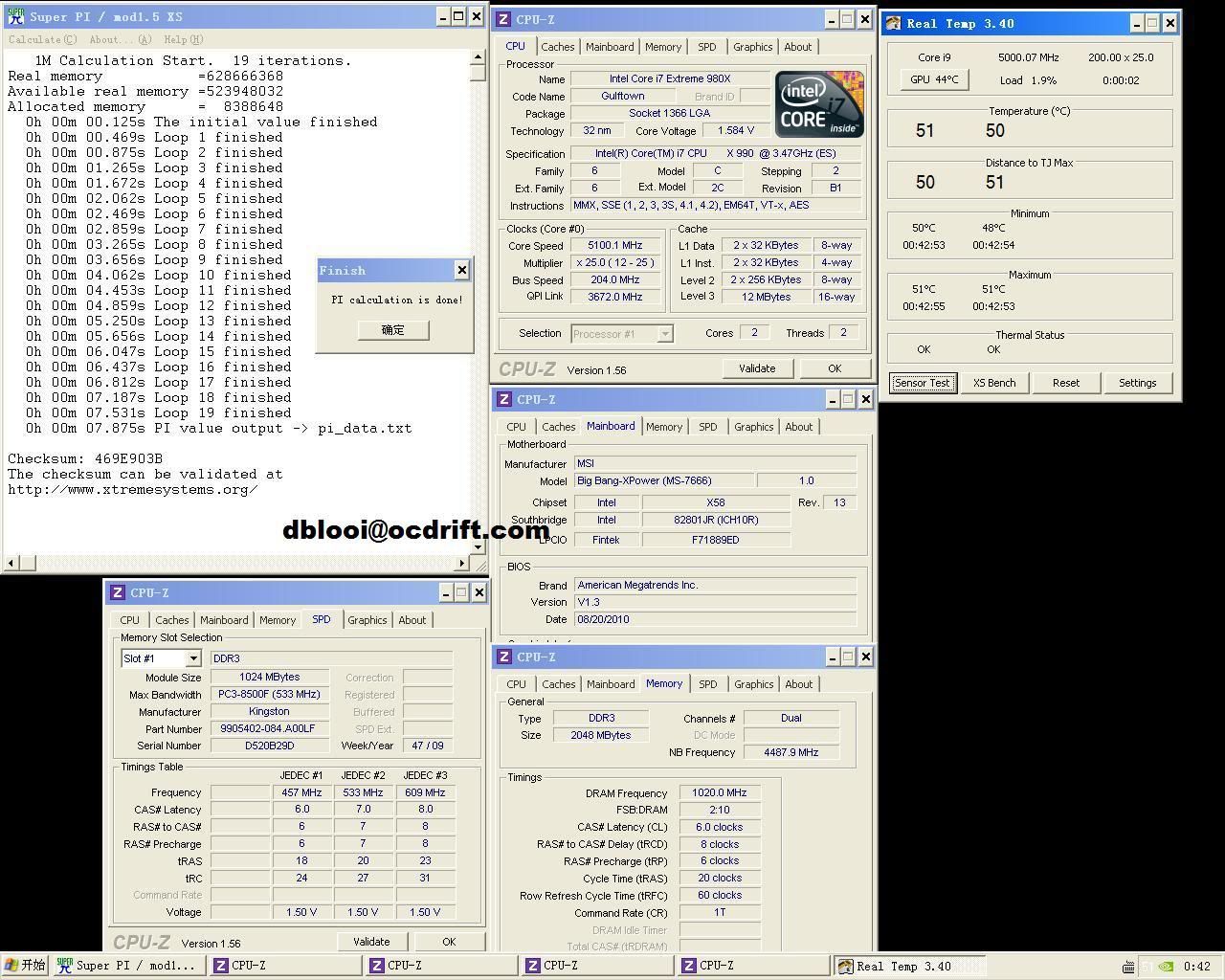Close the Finish dialog with X
The height and width of the screenshot is (980, 1225).
pos(461,270)
